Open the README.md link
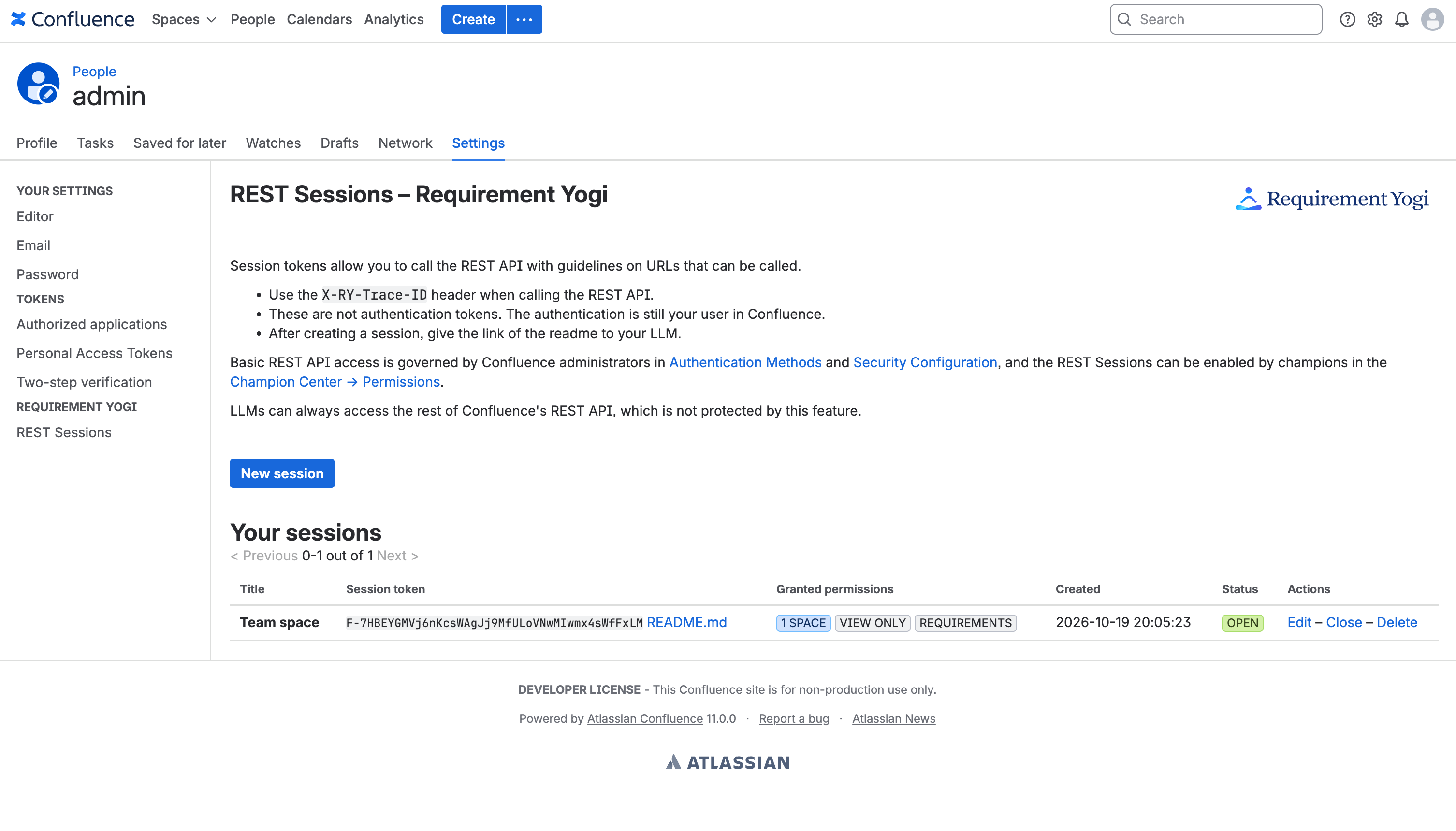 pos(686,623)
